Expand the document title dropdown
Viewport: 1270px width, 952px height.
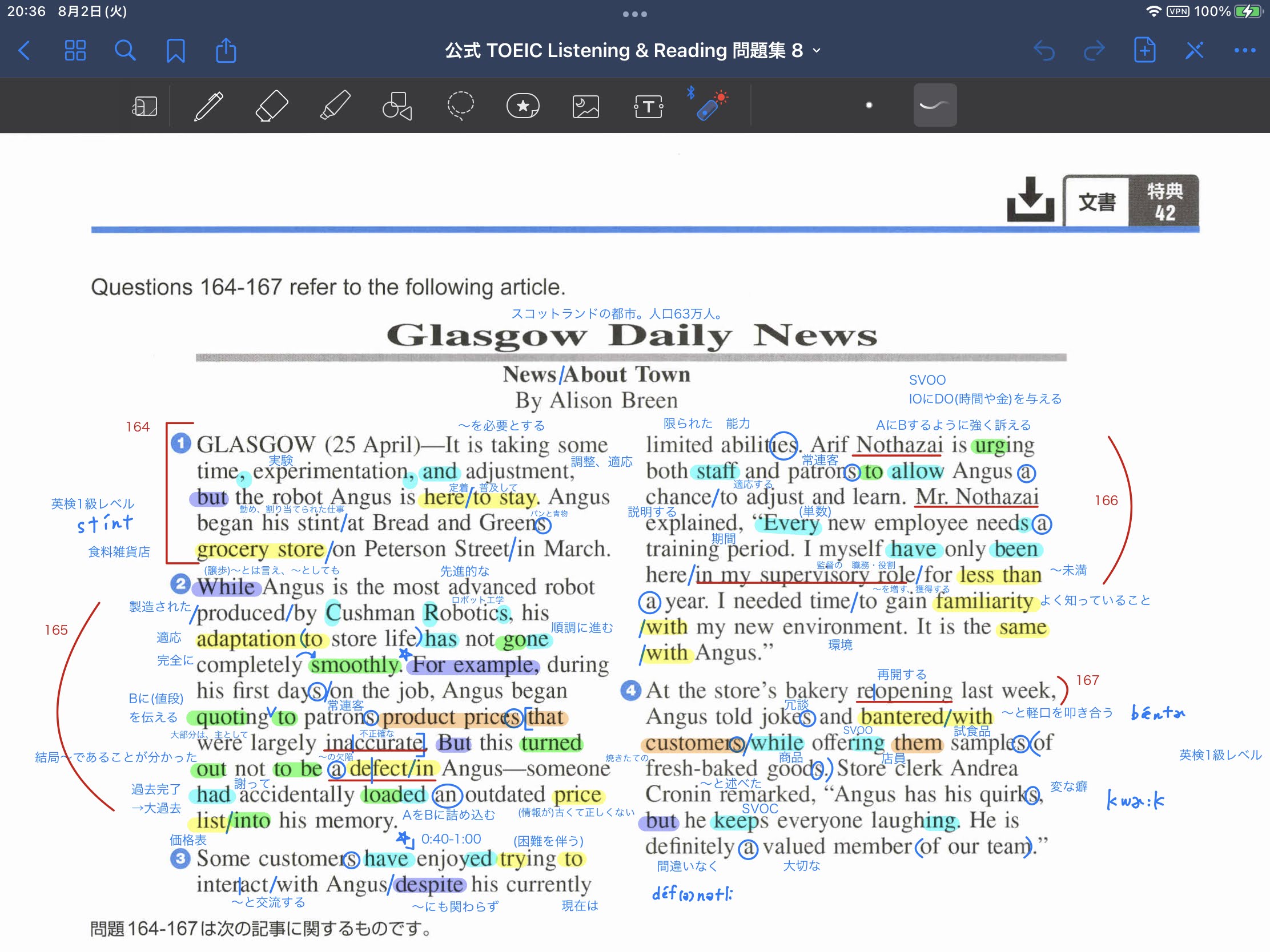click(817, 50)
